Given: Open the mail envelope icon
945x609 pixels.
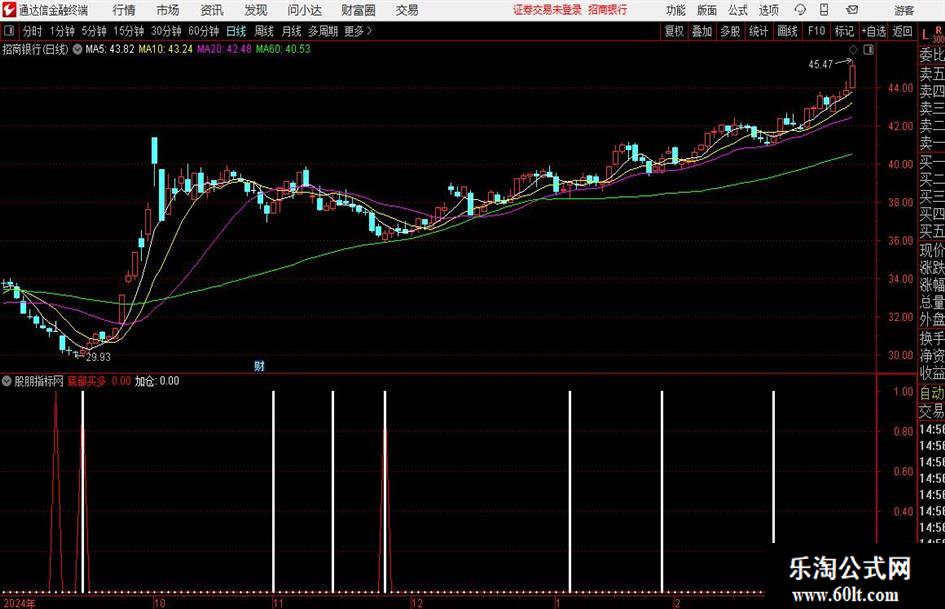Looking at the screenshot, I should (x=852, y=10).
